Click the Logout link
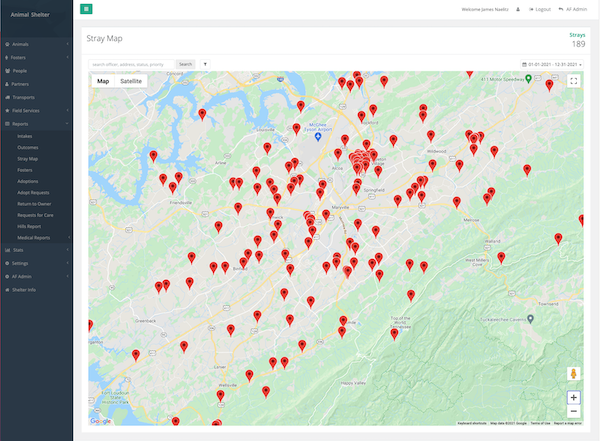The width and height of the screenshot is (600, 441). (x=540, y=10)
